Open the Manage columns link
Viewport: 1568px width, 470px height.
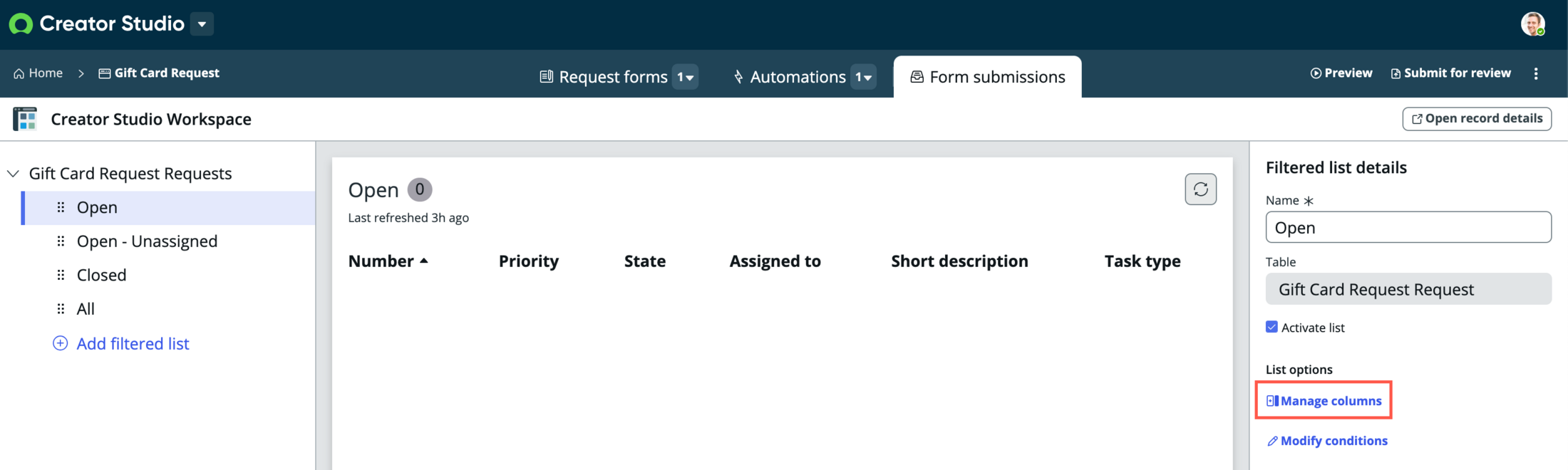click(x=1324, y=401)
